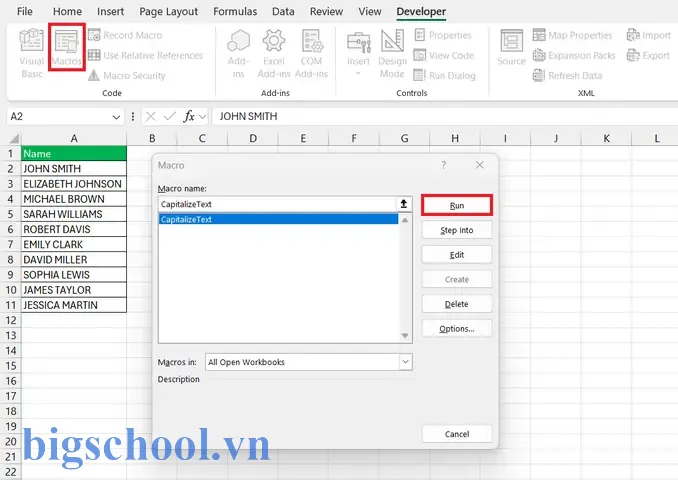Select cell with JESSICA MARTIN

(x=74, y=305)
